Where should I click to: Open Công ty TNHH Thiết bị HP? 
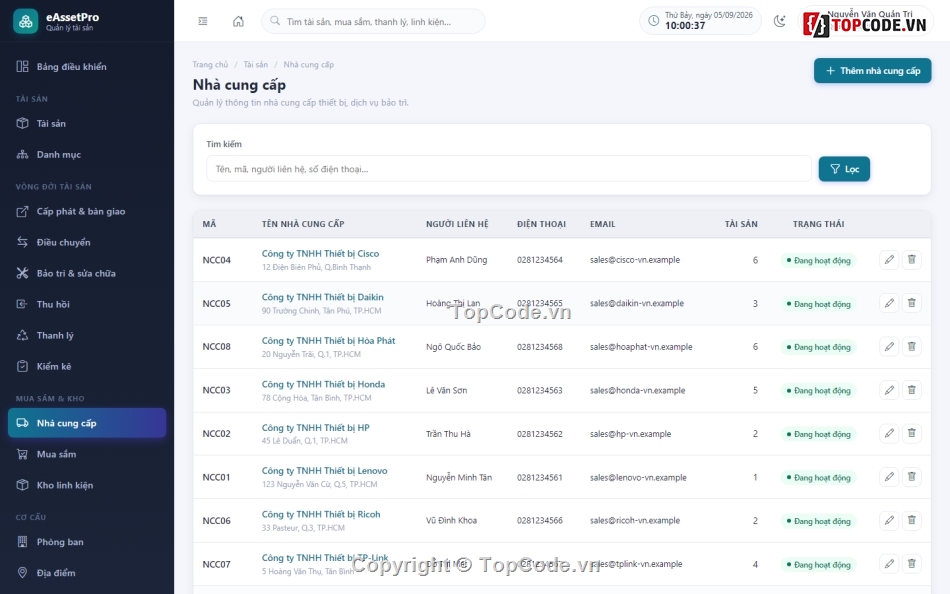316,427
